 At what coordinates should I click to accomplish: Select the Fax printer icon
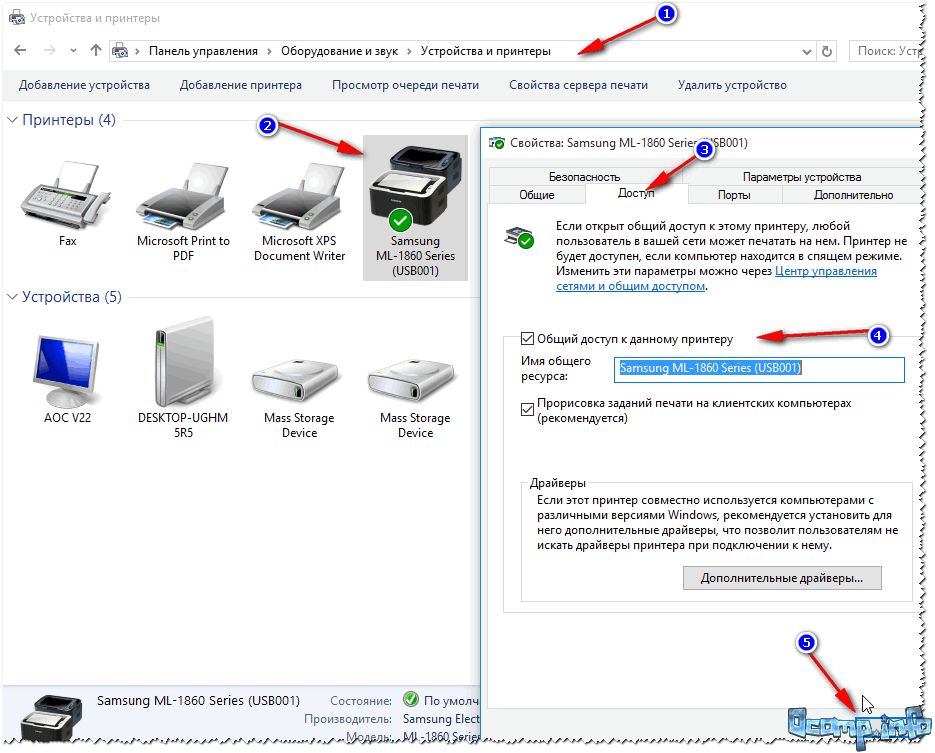click(x=67, y=195)
